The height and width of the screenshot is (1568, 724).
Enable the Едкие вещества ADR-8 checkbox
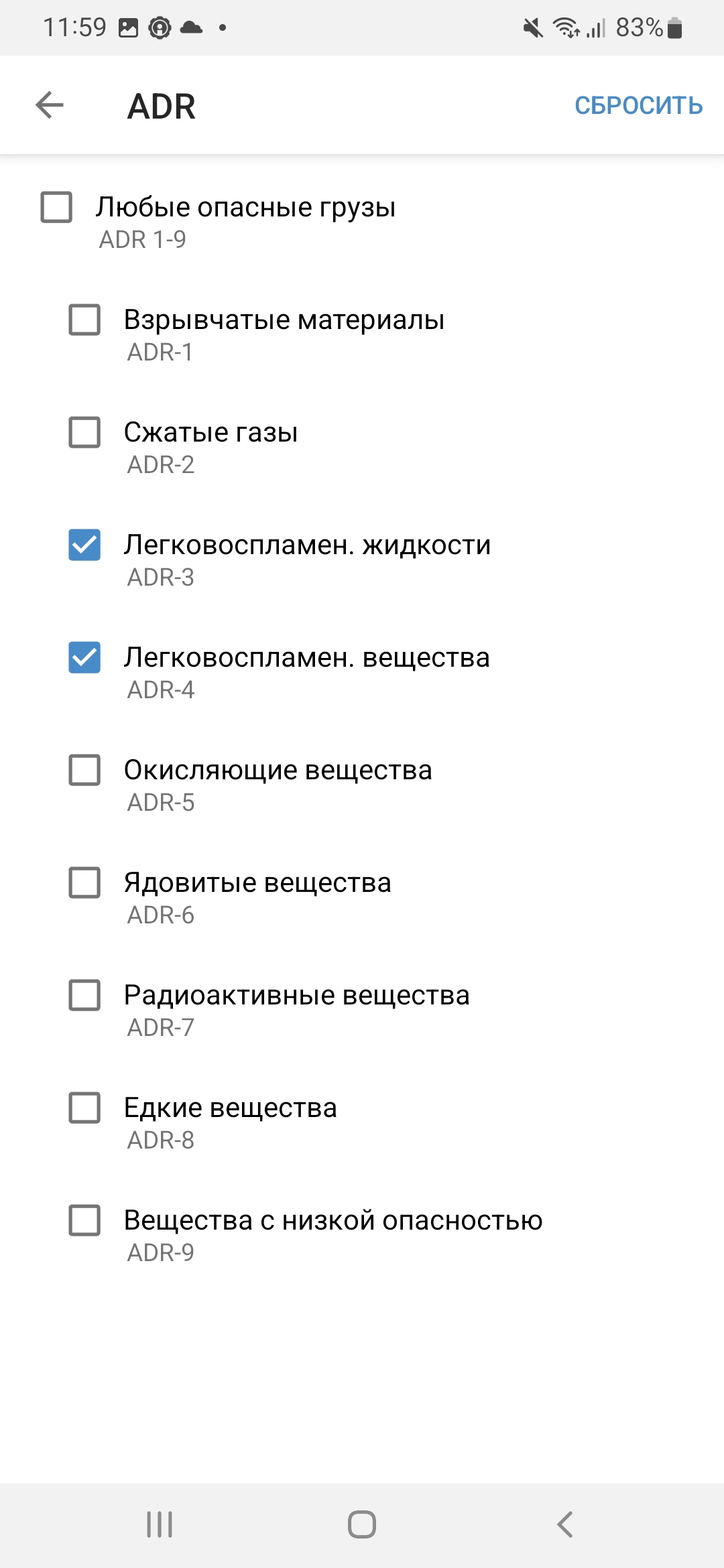point(85,1108)
